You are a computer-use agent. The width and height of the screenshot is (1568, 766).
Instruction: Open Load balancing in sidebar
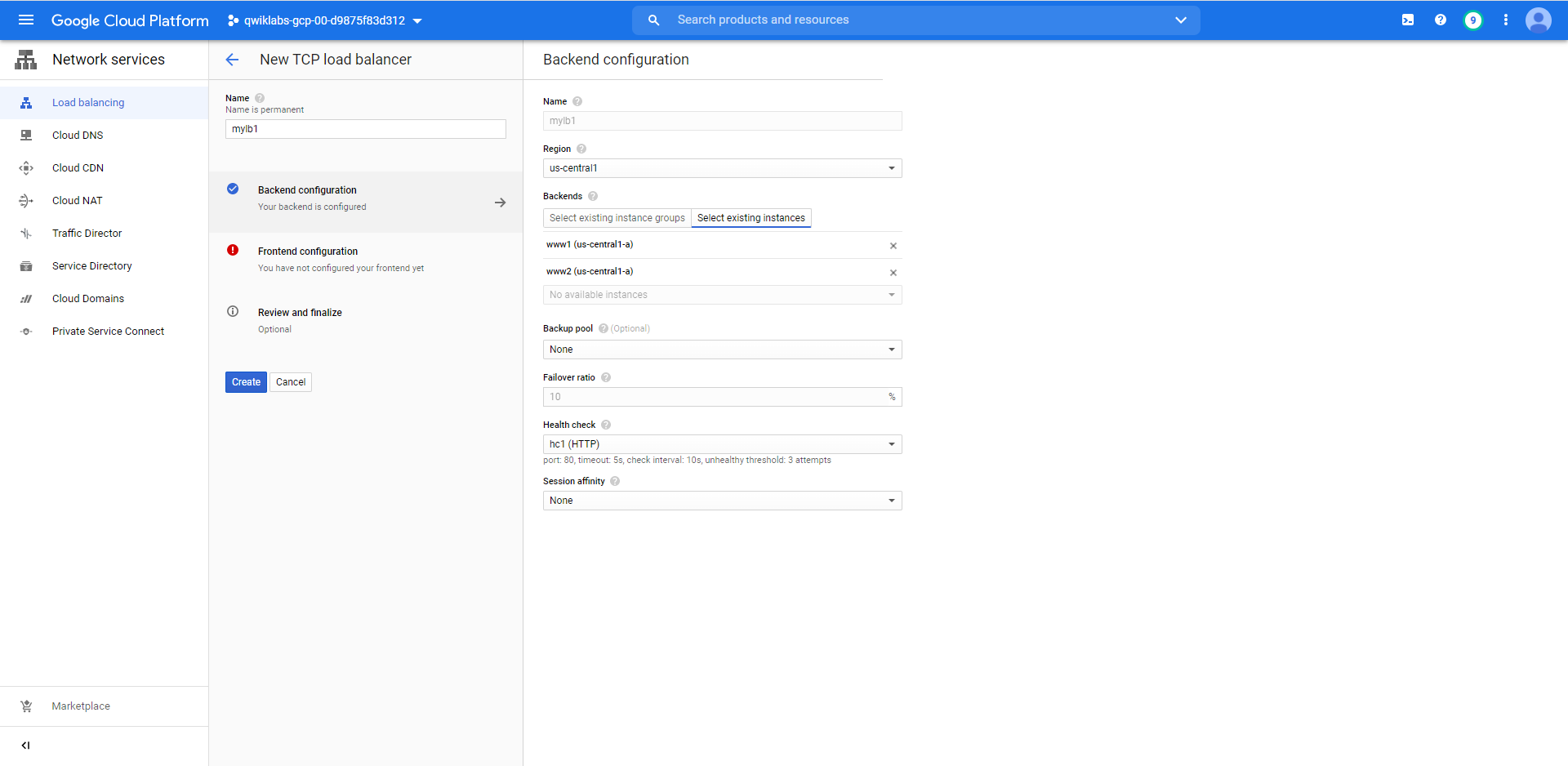coord(88,103)
